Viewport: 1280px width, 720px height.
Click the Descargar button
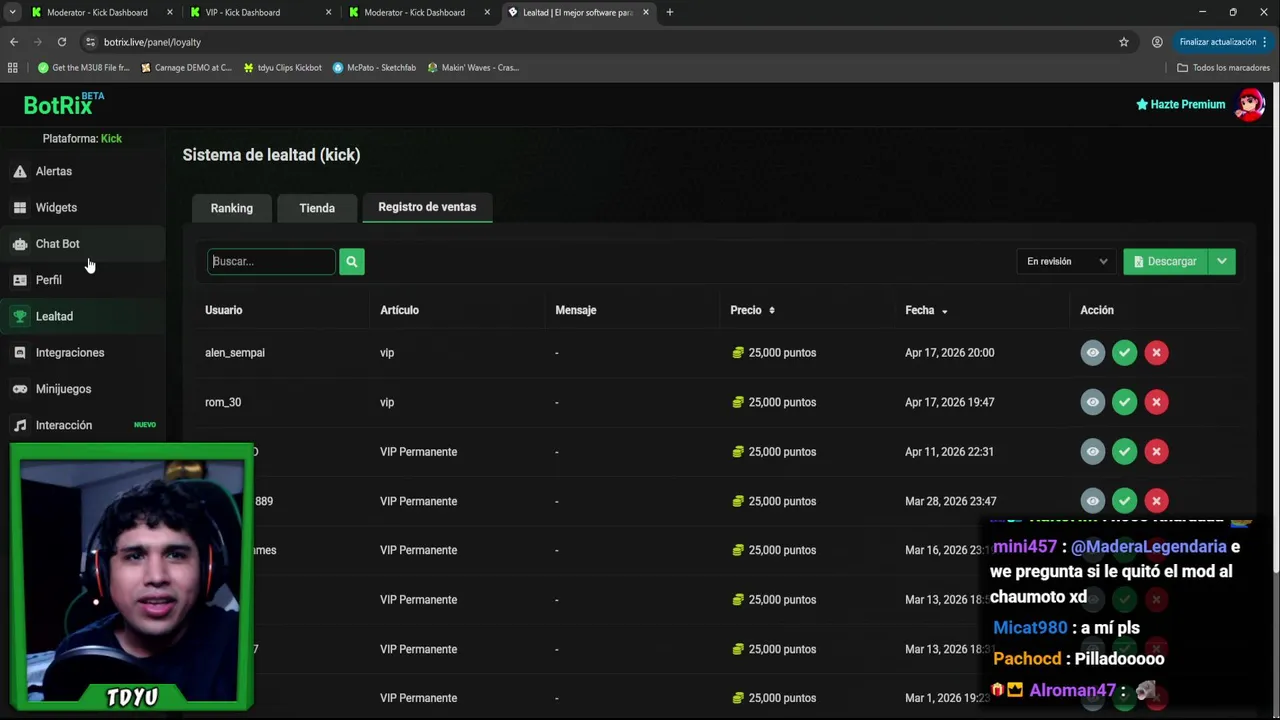pyautogui.click(x=1165, y=262)
